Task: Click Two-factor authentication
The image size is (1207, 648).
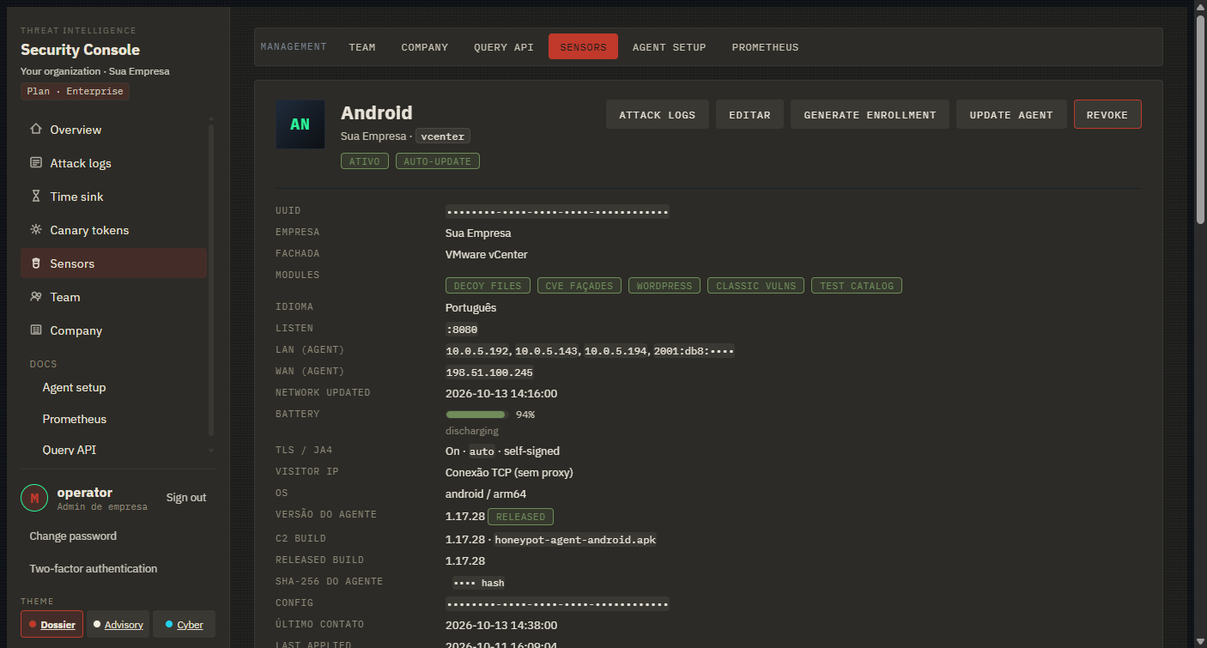Action: (93, 569)
